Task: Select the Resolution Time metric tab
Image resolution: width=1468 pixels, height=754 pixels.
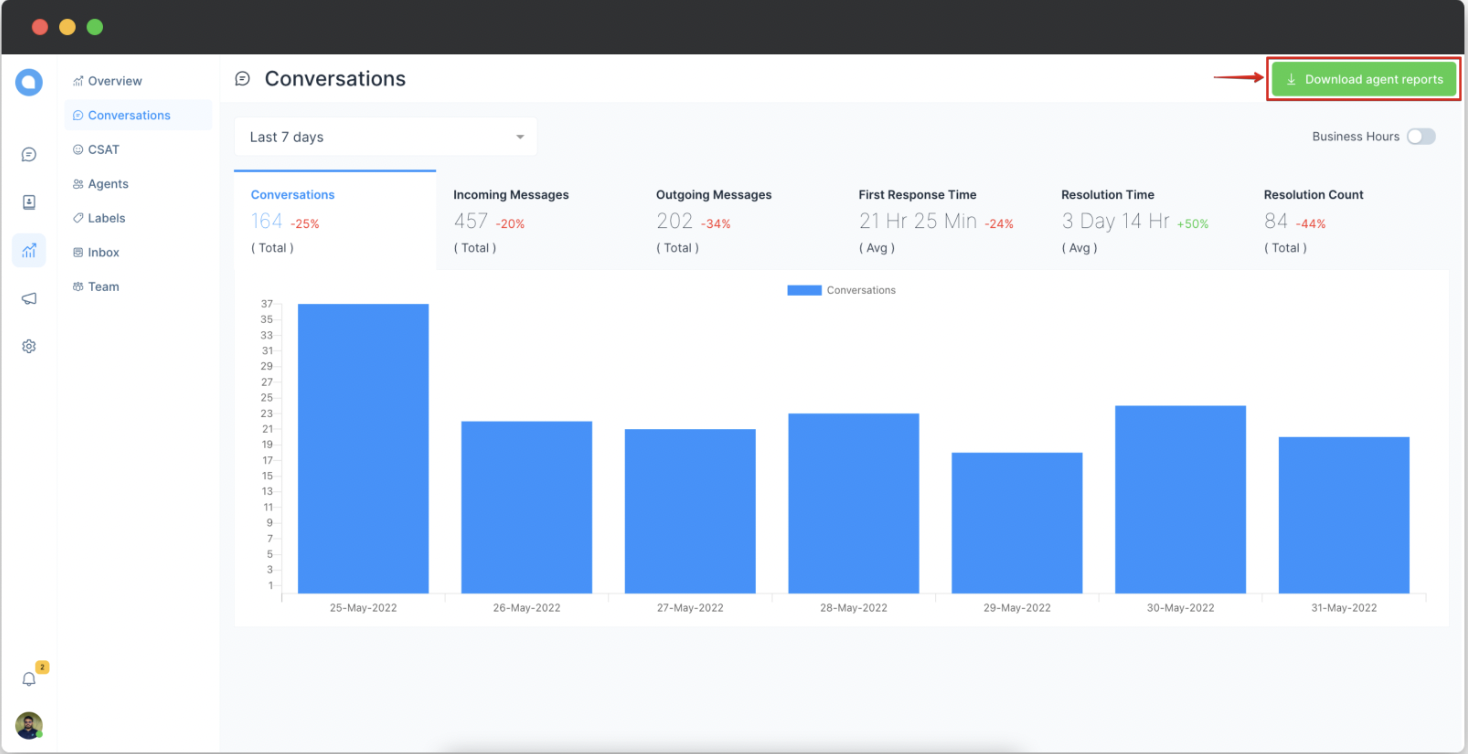Action: pyautogui.click(x=1146, y=220)
